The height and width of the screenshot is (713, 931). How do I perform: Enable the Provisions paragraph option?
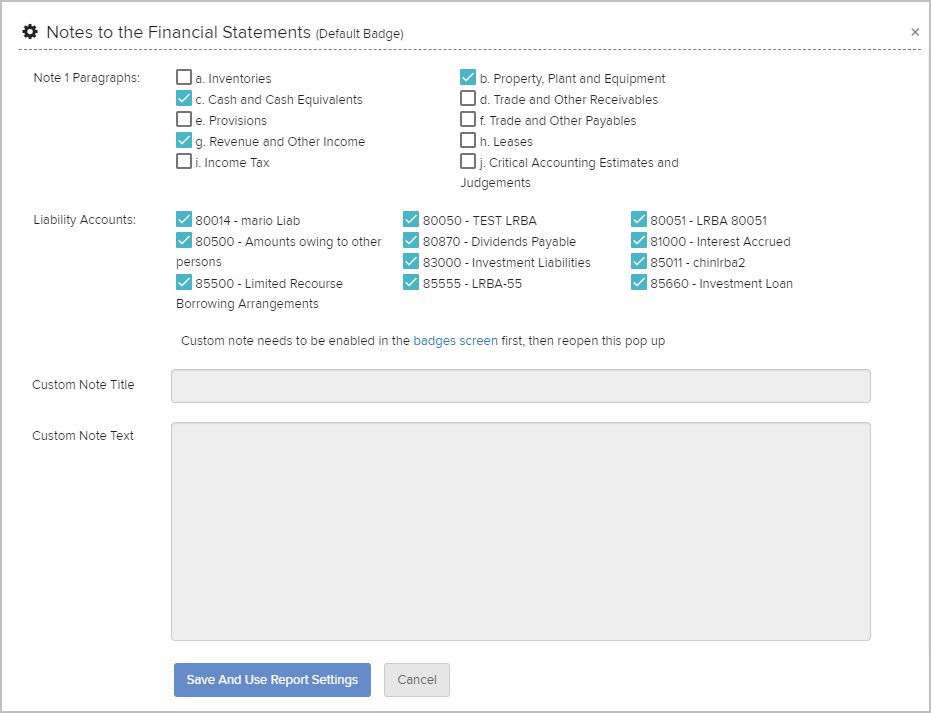[x=184, y=120]
